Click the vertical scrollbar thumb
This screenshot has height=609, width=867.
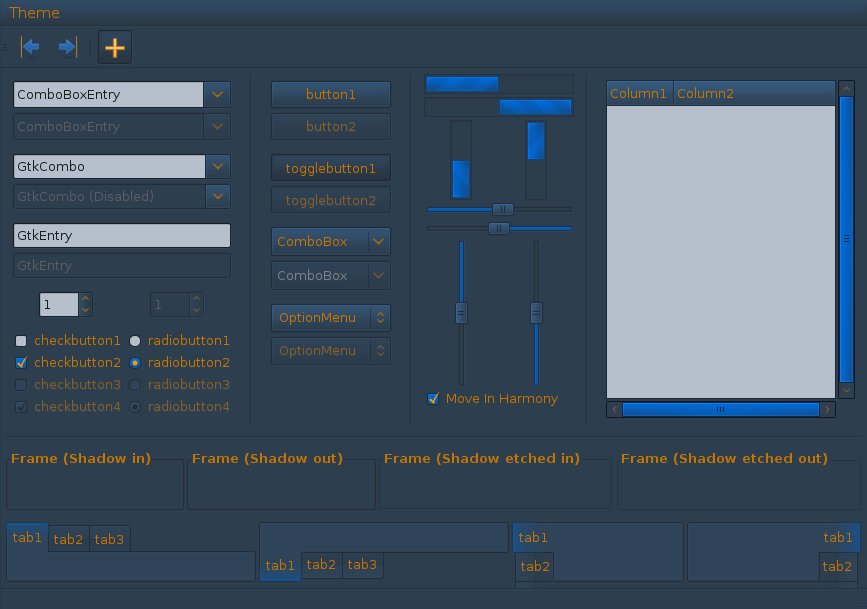point(846,239)
